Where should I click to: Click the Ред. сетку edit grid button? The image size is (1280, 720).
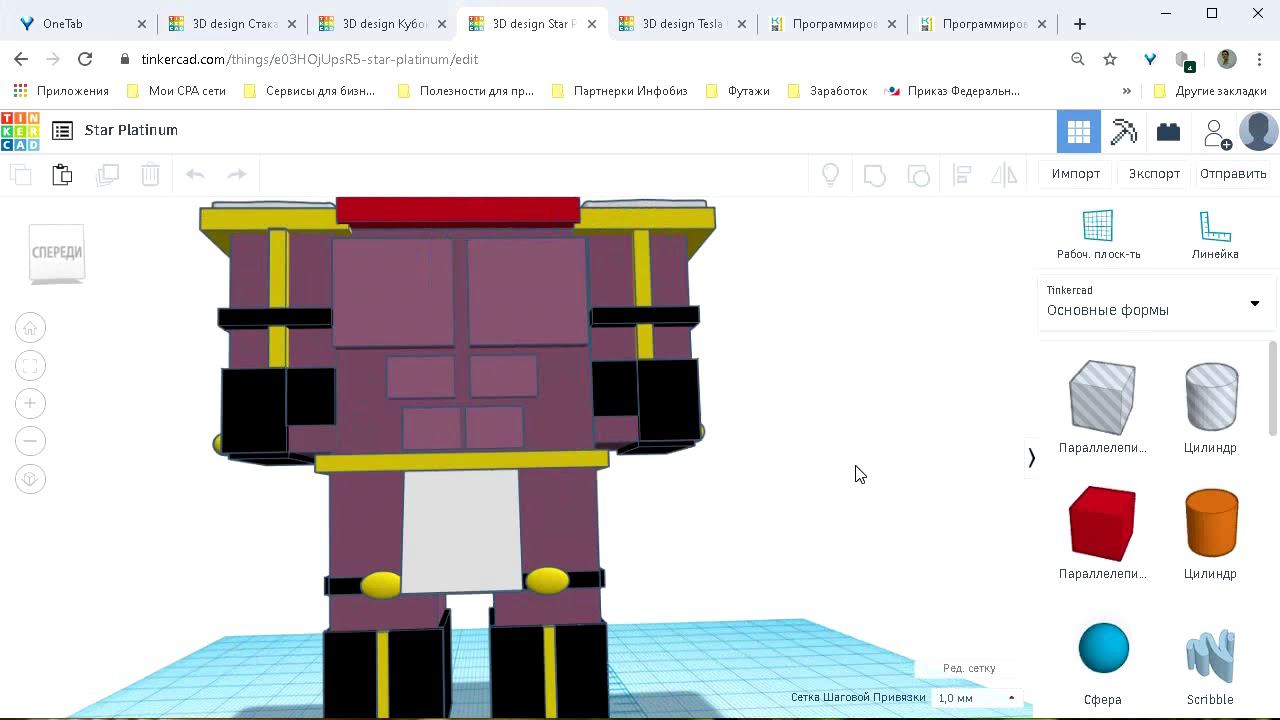(969, 668)
